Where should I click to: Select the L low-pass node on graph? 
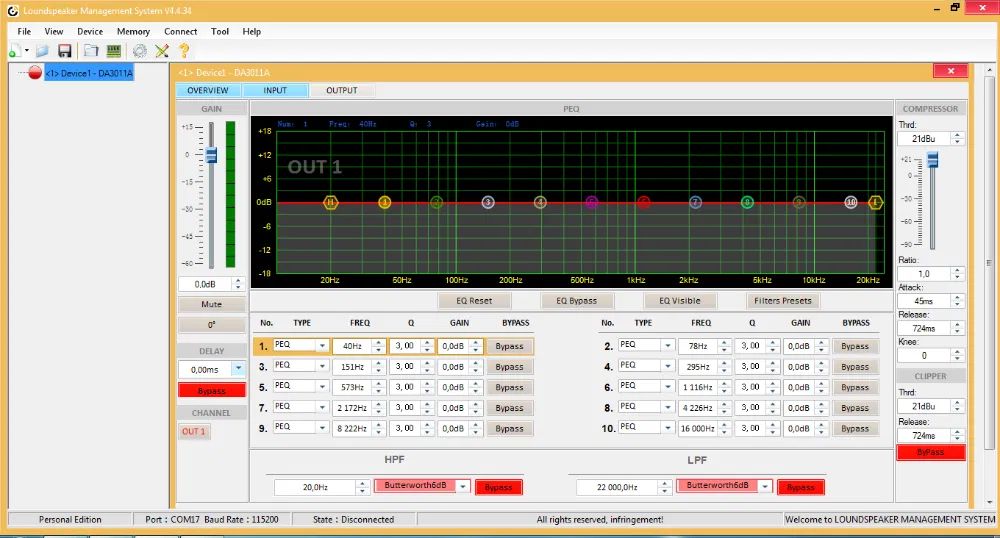[x=876, y=202]
